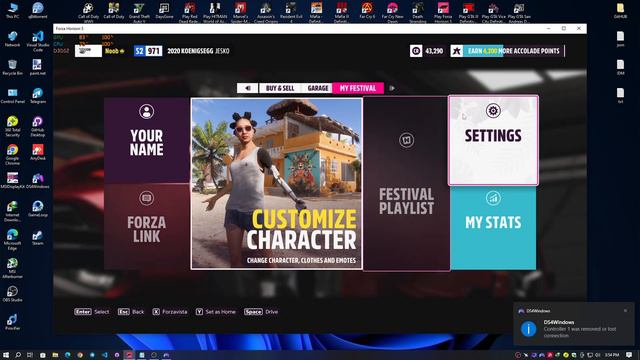Viewport: 640px width, 360px height.
Task: Open MSI Afterburner desktop icon
Action: coord(13,267)
